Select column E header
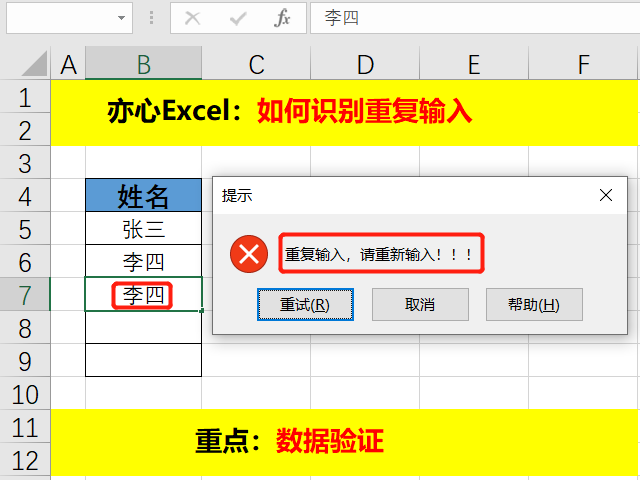The image size is (640, 480). [474, 63]
